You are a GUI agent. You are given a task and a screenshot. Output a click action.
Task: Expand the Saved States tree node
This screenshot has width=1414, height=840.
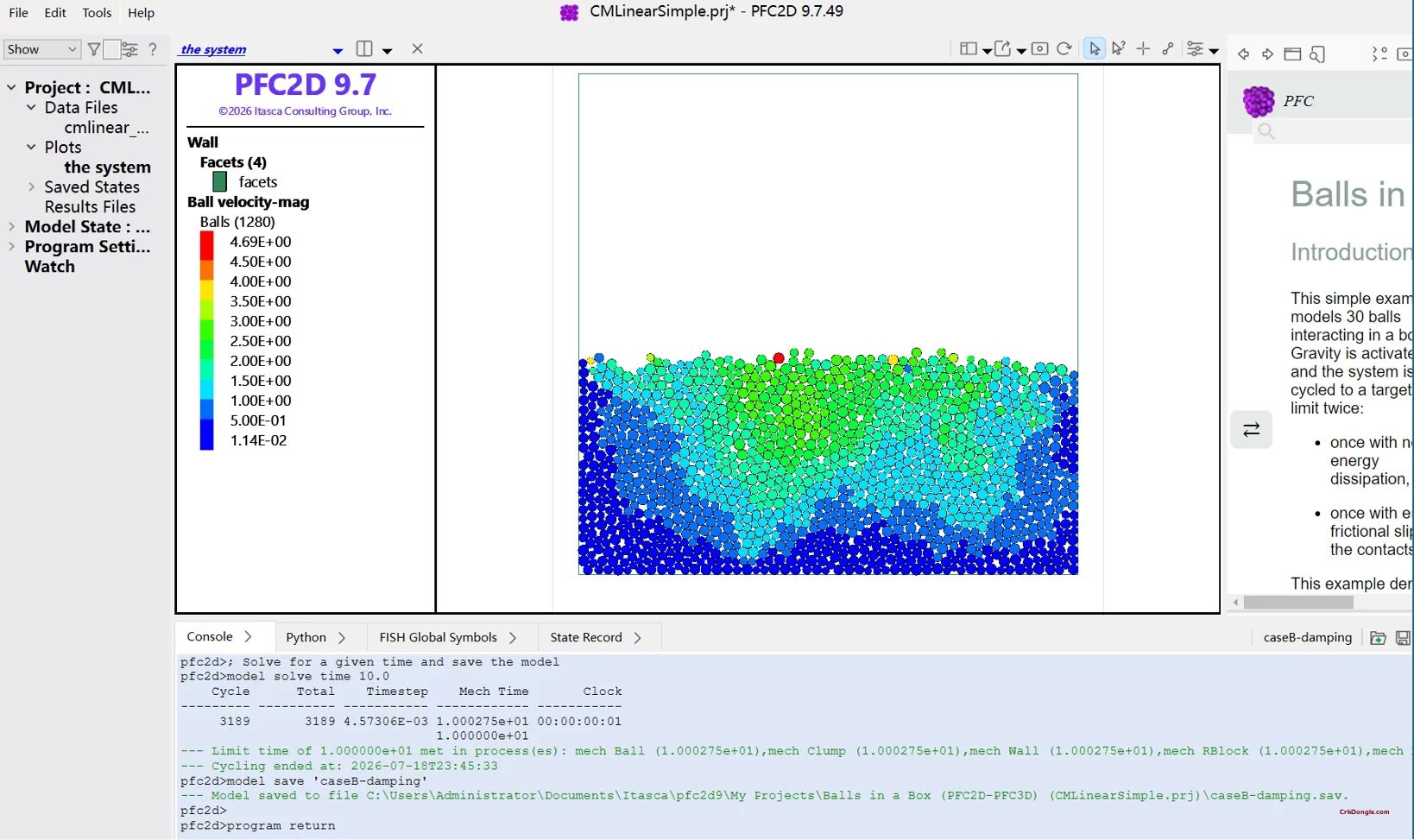[31, 186]
